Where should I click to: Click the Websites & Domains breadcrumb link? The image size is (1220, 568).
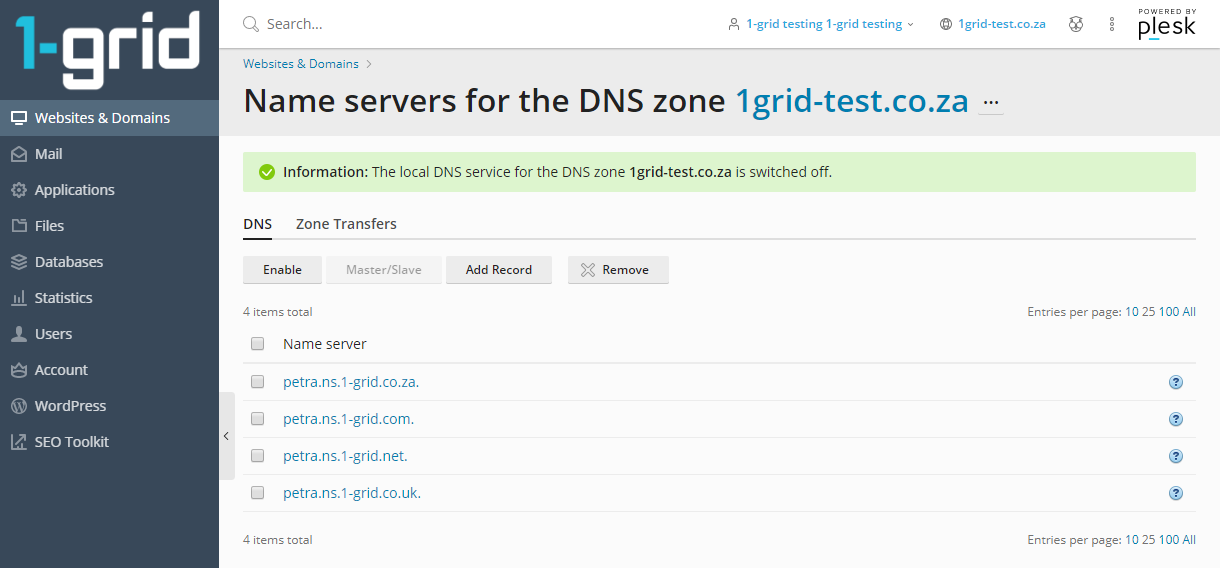pos(301,64)
